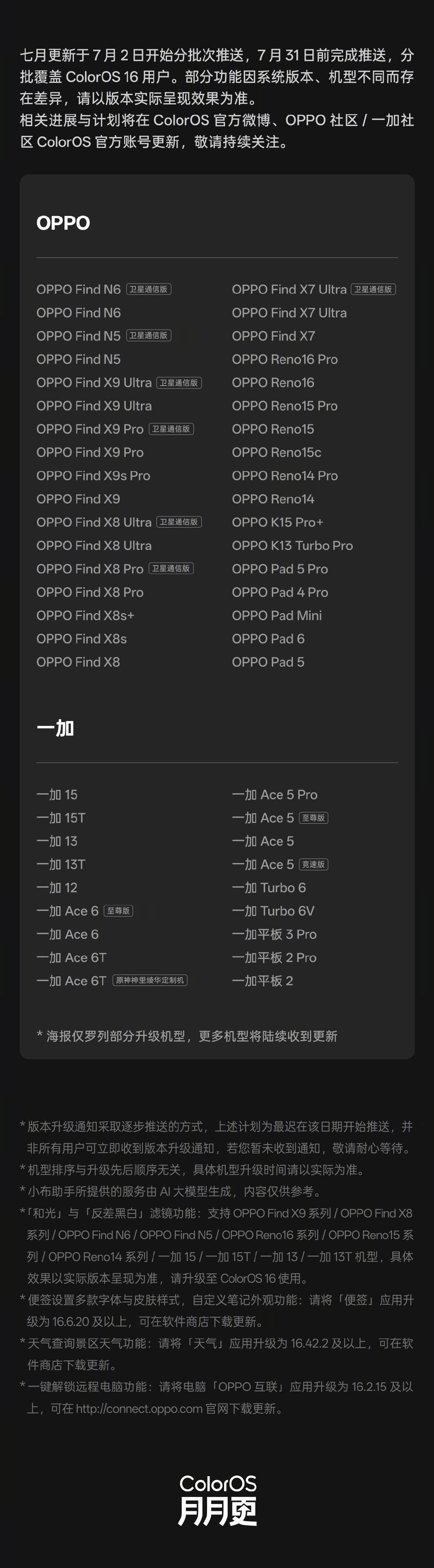Click OPPO Find X9s Pro entry

93,475
